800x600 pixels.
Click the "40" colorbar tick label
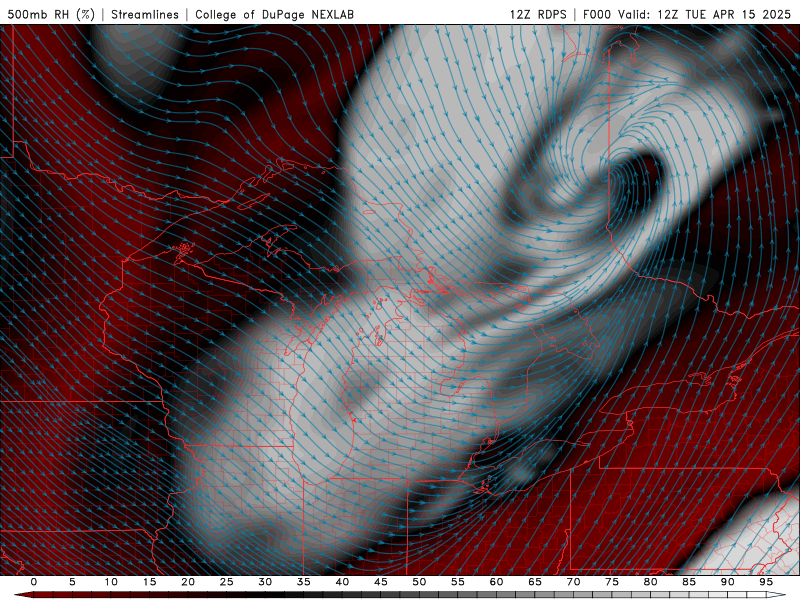point(342,582)
